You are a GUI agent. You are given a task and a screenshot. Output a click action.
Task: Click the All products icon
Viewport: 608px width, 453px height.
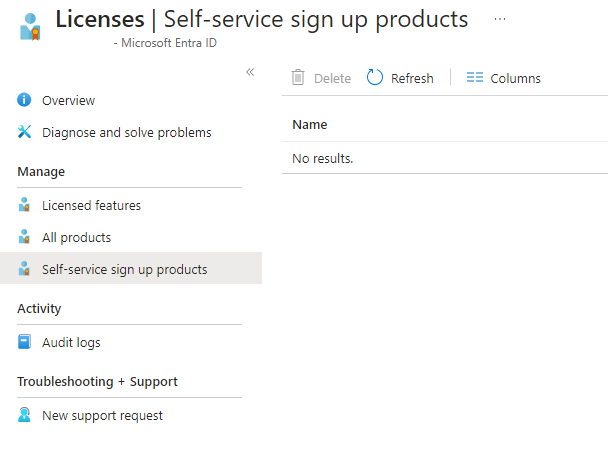coord(25,237)
